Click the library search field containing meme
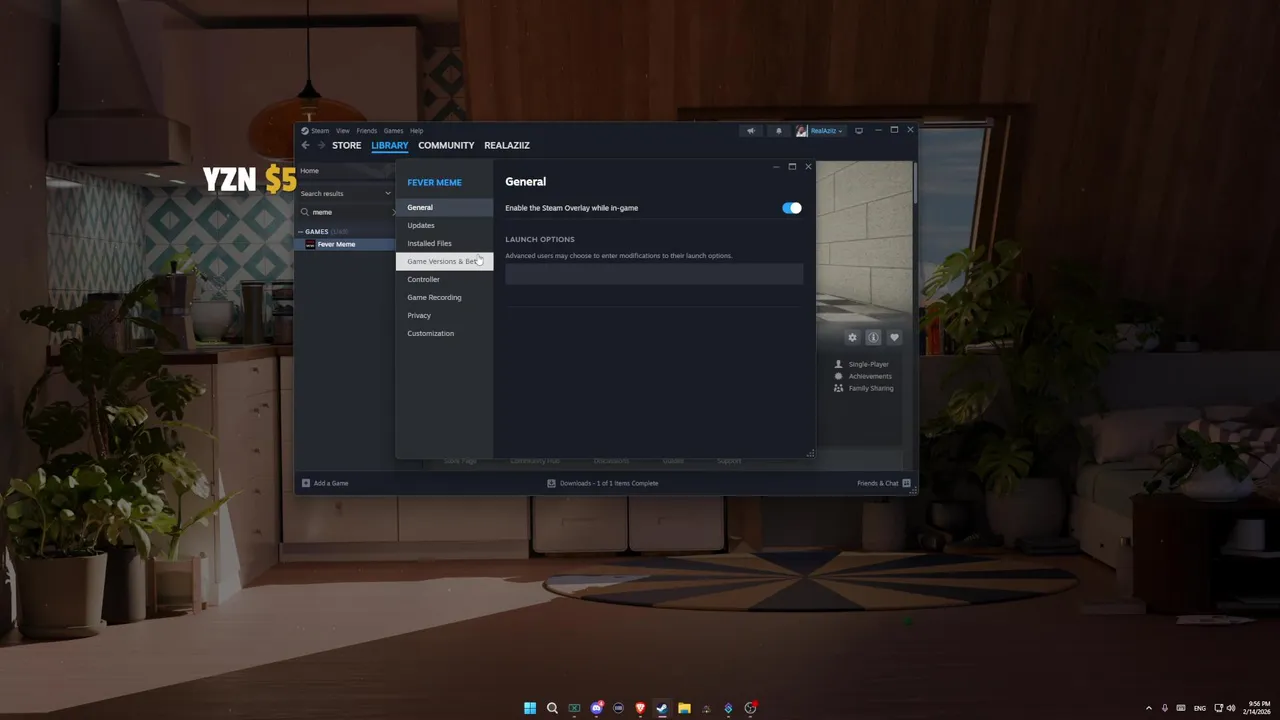The height and width of the screenshot is (720, 1280). coord(347,212)
